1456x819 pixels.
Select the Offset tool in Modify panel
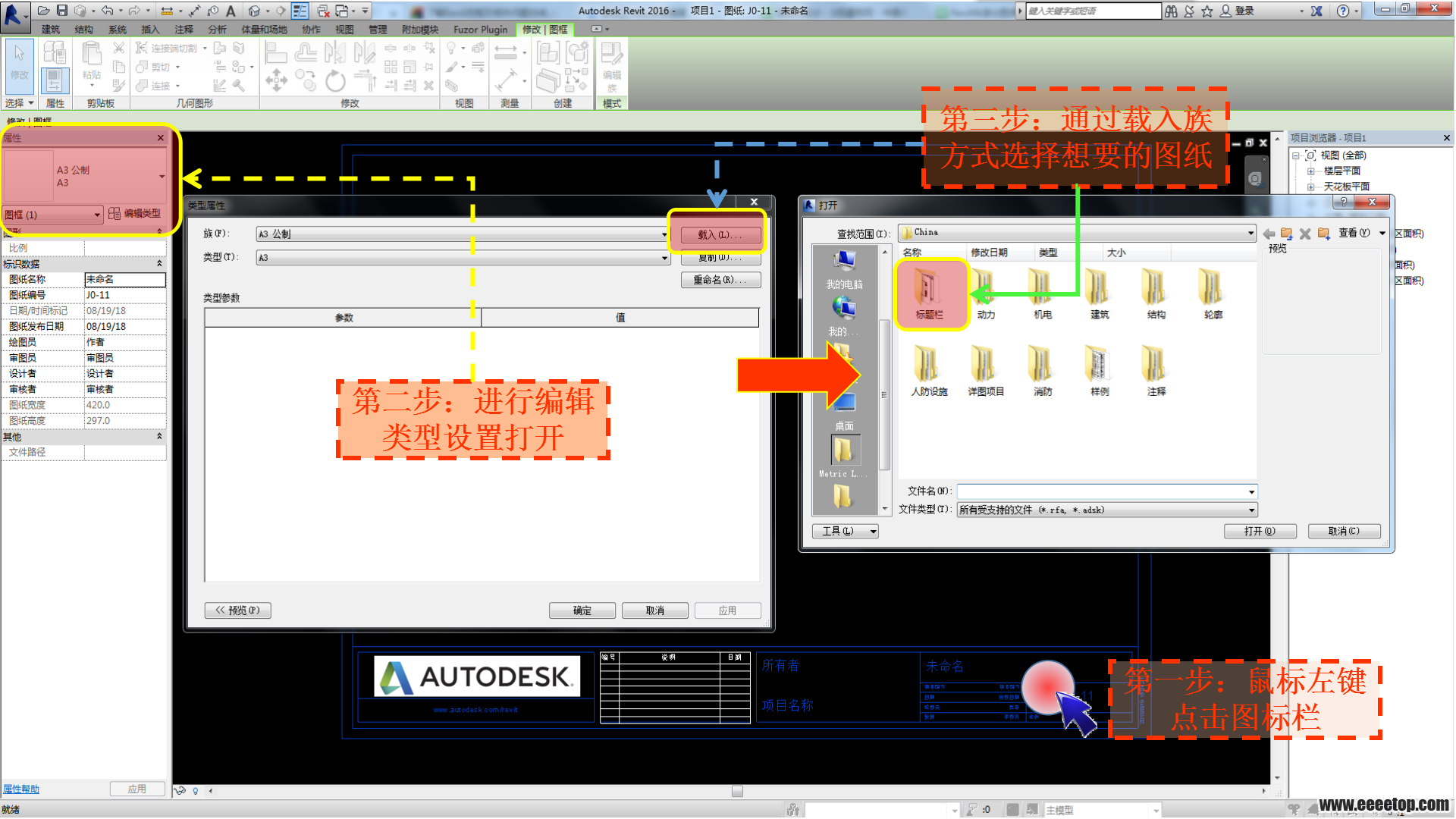click(306, 52)
